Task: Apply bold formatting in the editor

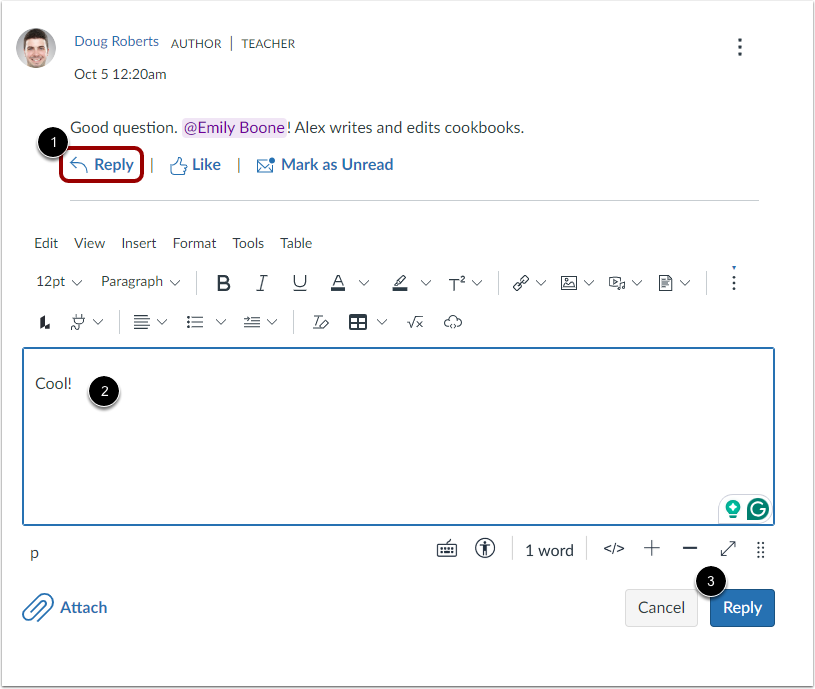Action: coord(223,283)
